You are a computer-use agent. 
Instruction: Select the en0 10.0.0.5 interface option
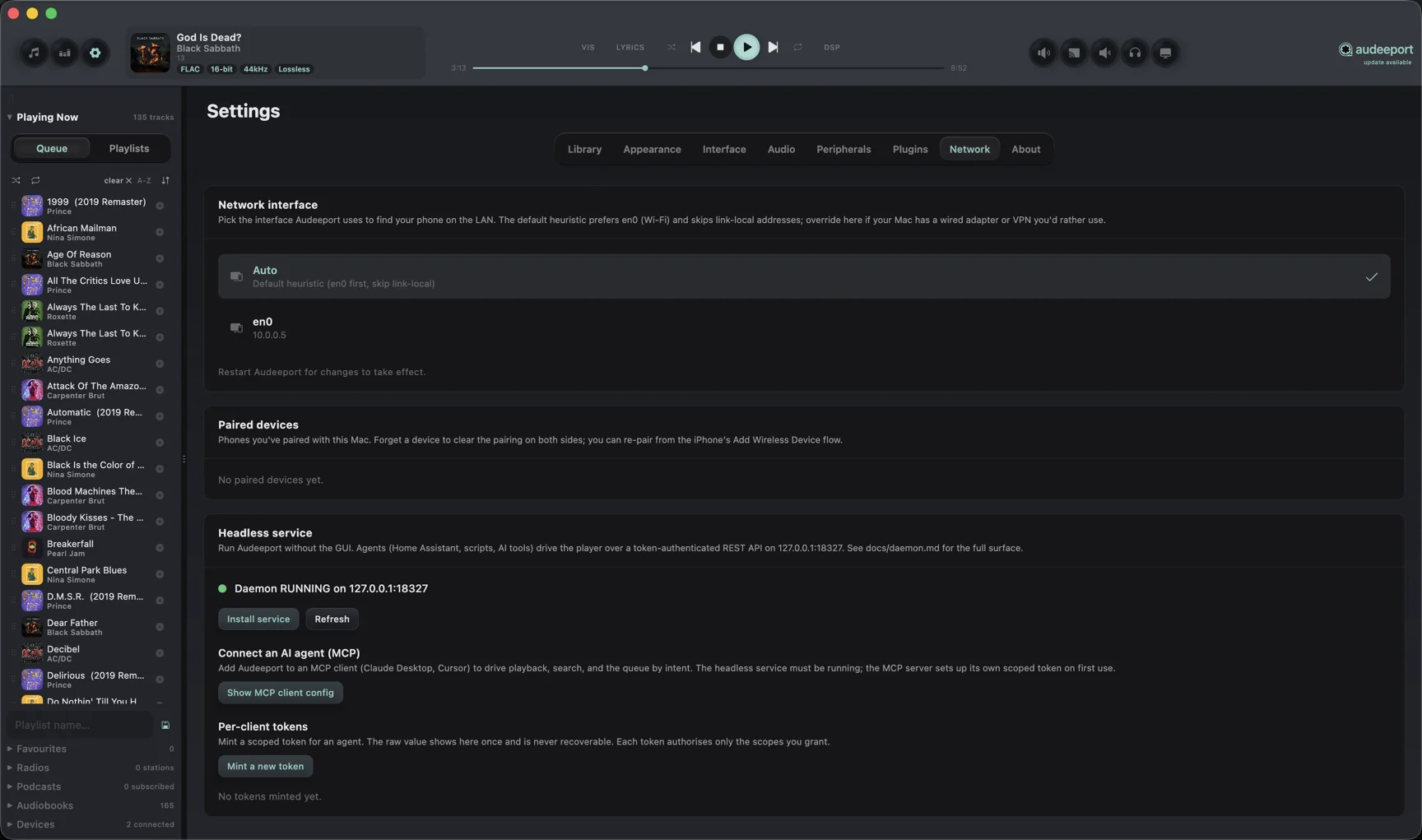804,327
